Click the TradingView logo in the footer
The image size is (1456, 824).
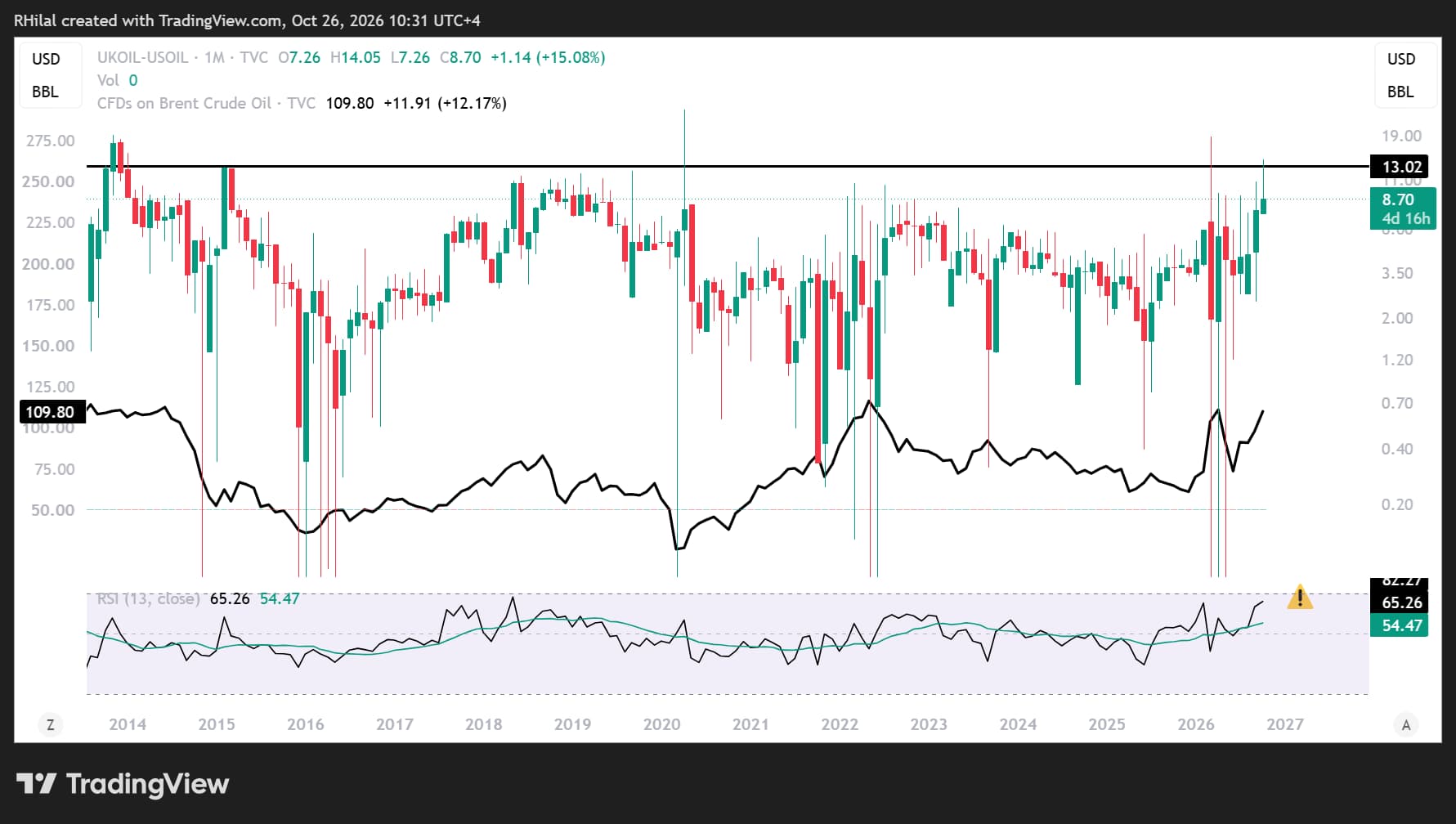(x=123, y=784)
